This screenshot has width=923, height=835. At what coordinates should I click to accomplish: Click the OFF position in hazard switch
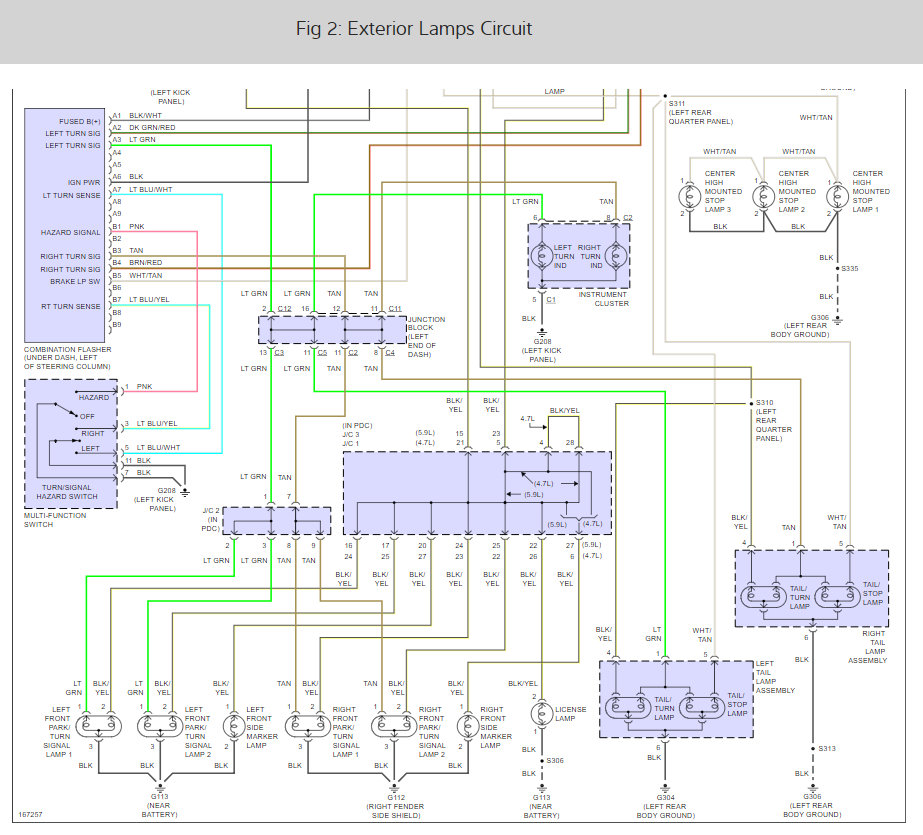pyautogui.click(x=87, y=417)
